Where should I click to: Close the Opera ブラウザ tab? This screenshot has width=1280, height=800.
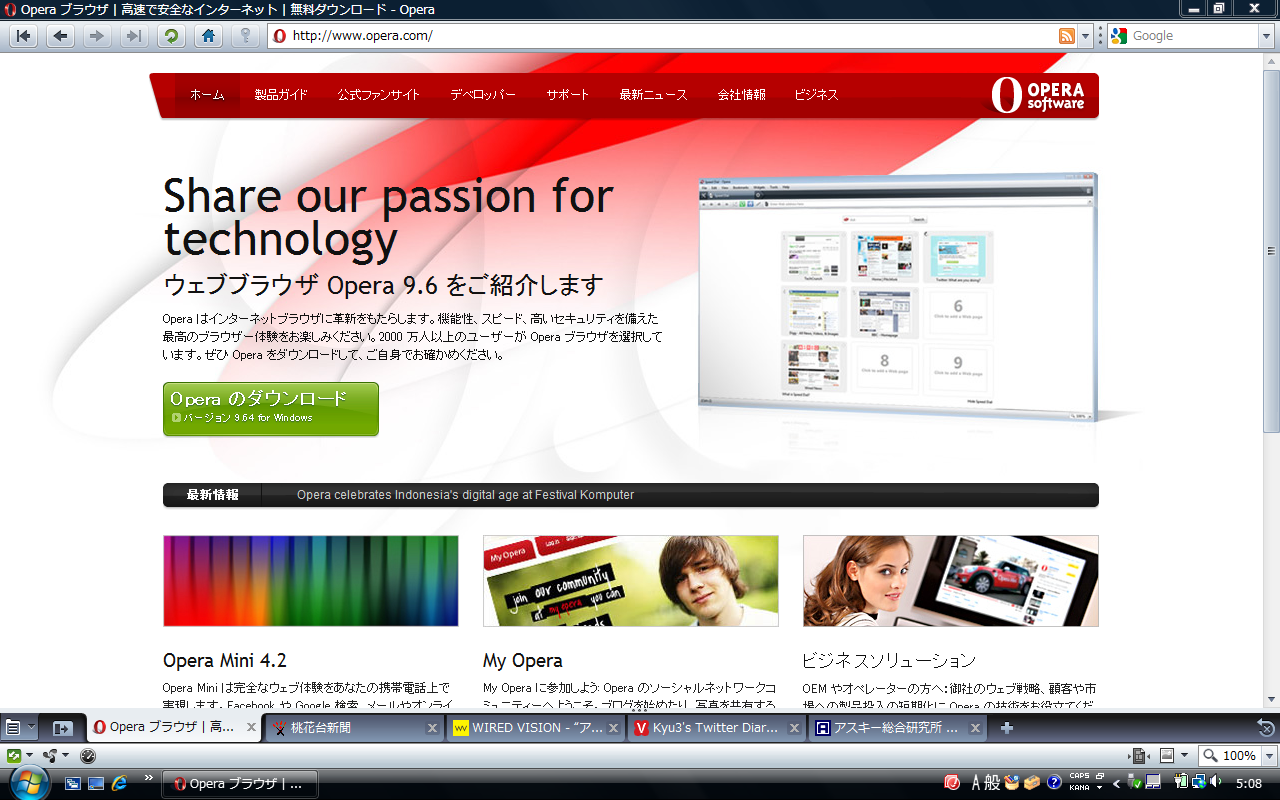250,728
